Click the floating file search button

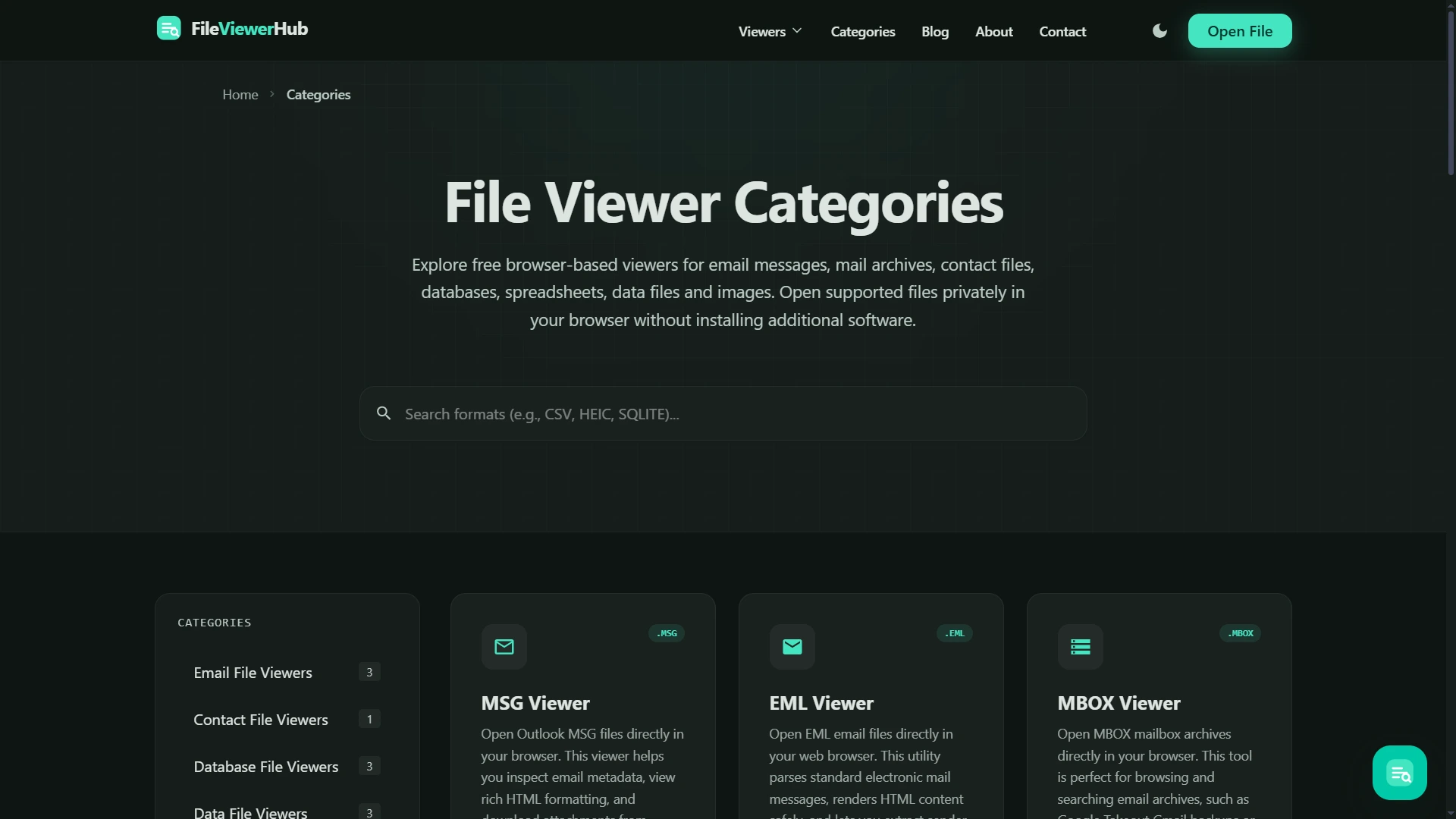[x=1399, y=773]
